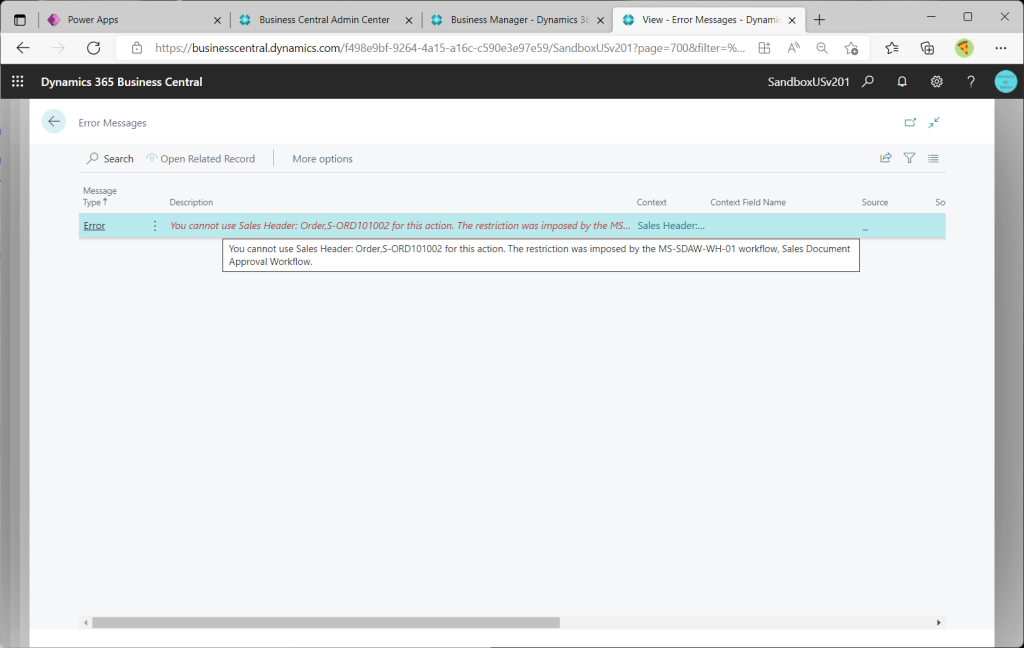Go back using the Error Messages back arrow
Screen dimensions: 1024x648
point(54,122)
